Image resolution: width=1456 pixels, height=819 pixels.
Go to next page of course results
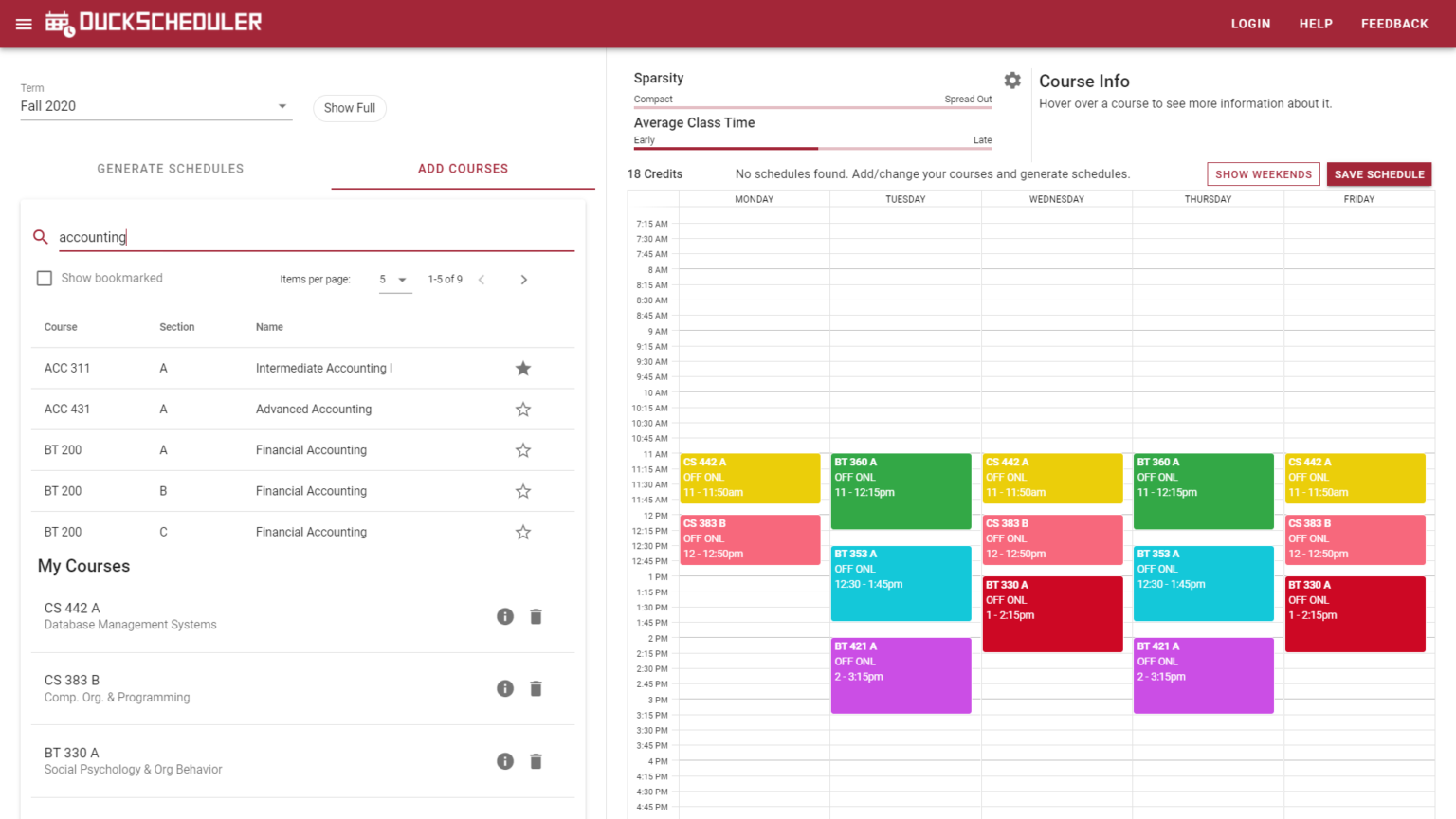click(x=523, y=279)
